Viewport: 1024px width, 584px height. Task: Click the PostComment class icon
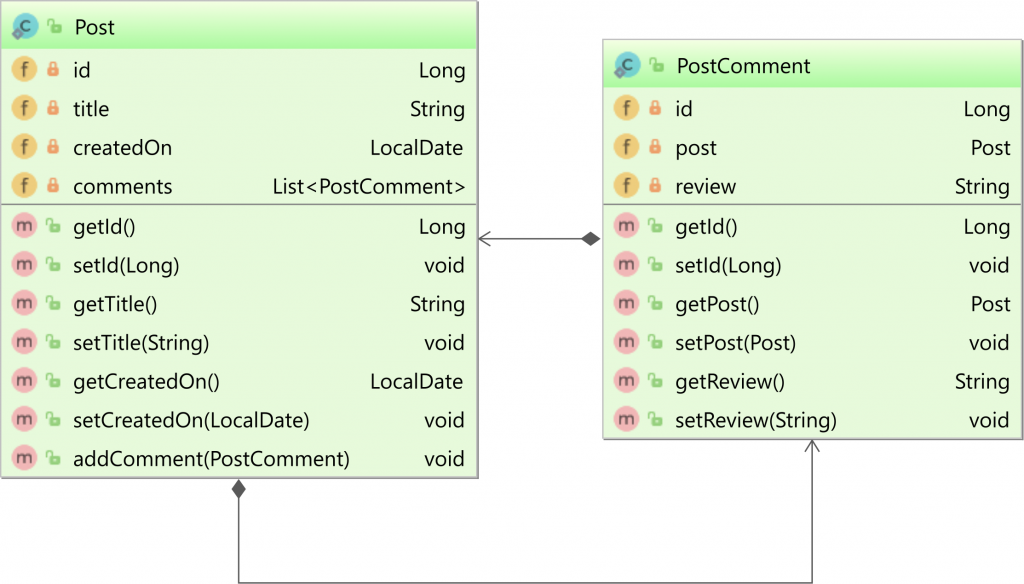tap(626, 65)
